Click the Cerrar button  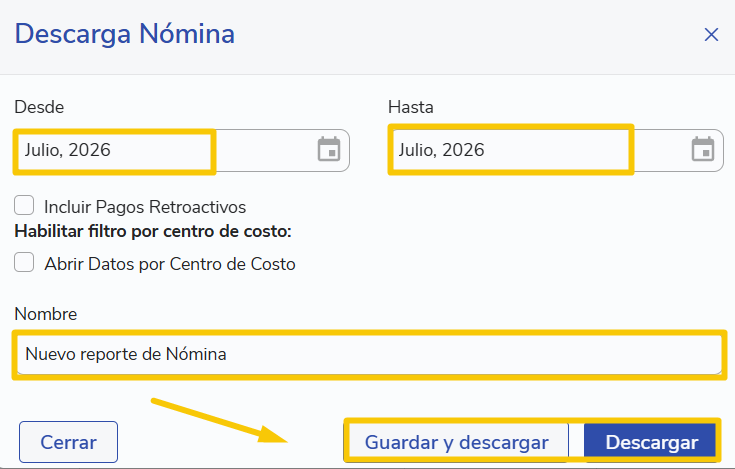pyautogui.click(x=68, y=442)
